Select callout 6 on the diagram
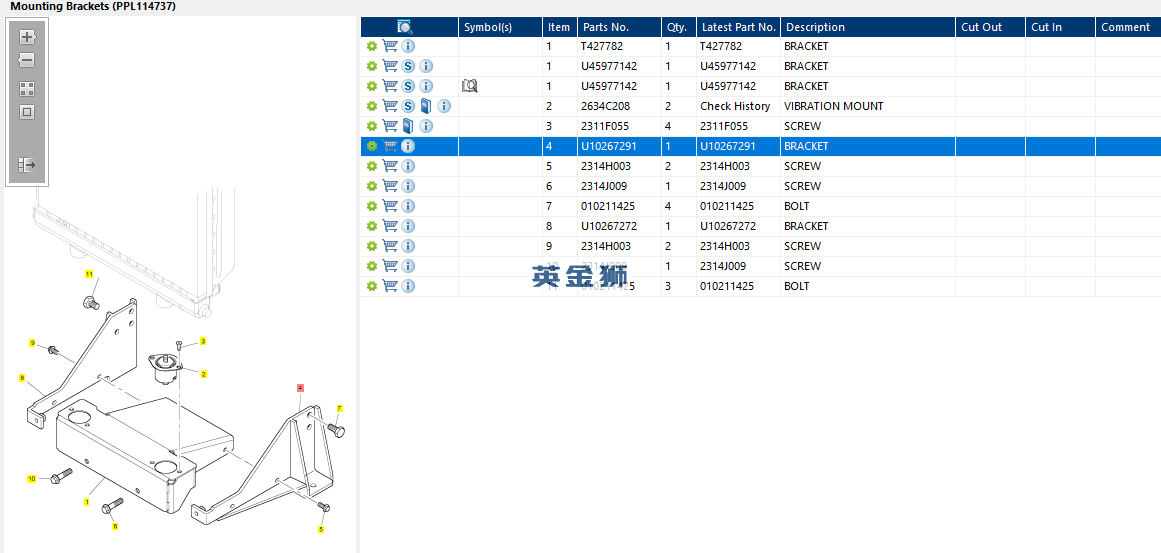The height and width of the screenshot is (553, 1161). pos(115,526)
